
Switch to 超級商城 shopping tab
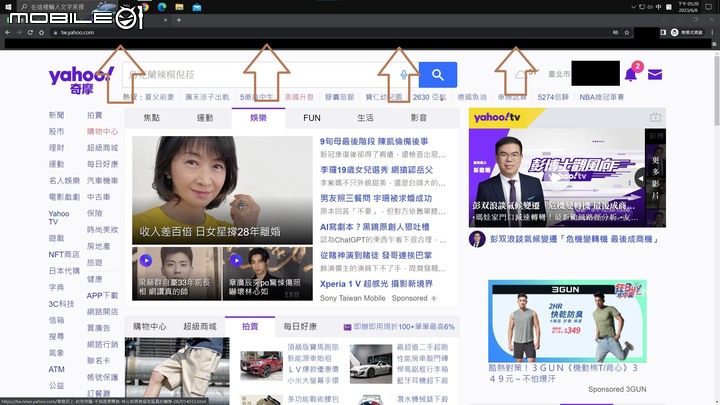tap(200, 326)
